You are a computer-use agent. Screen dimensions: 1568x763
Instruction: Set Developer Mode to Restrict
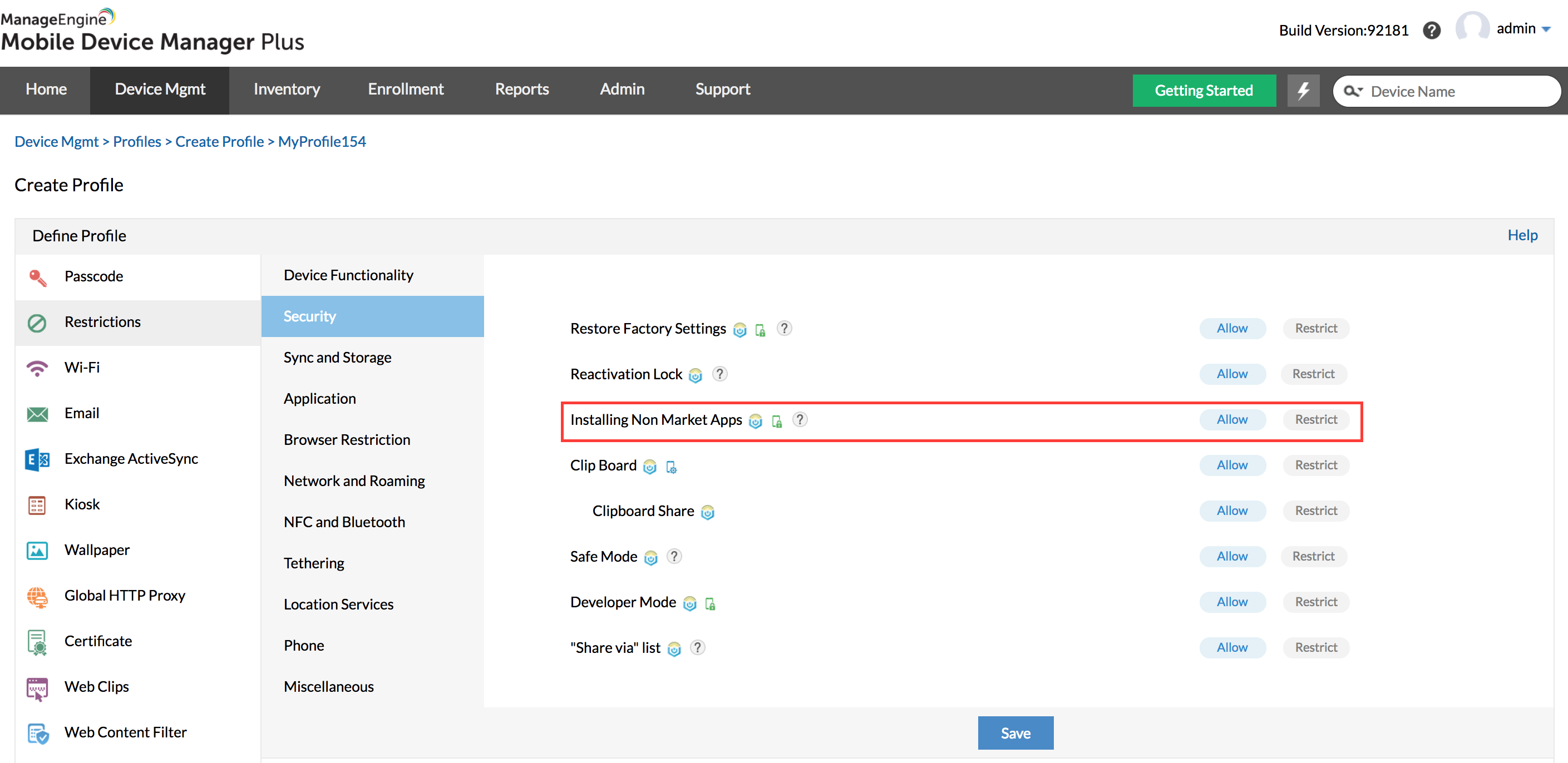coord(1315,602)
